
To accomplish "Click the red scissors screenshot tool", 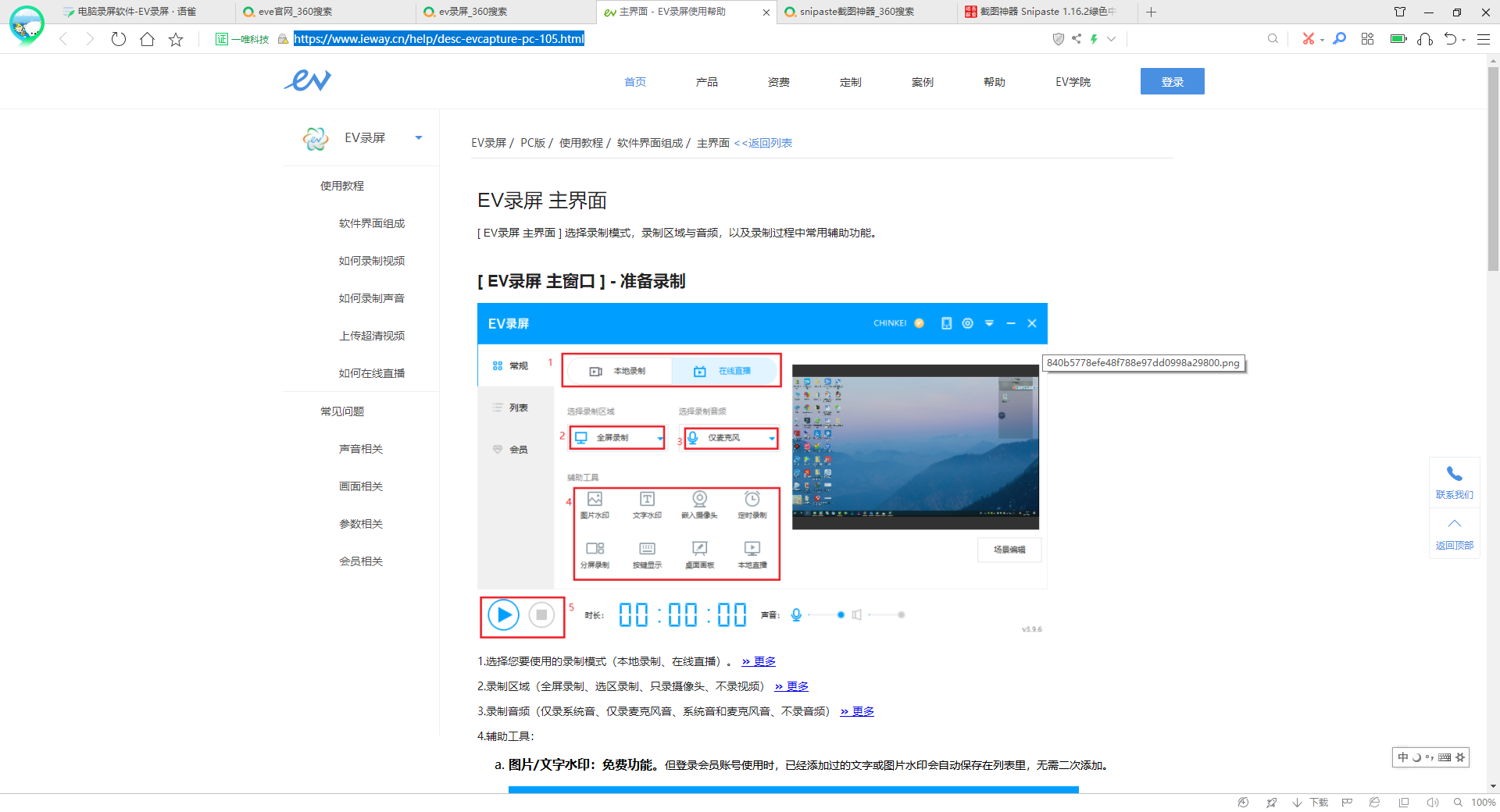I will tap(1309, 38).
